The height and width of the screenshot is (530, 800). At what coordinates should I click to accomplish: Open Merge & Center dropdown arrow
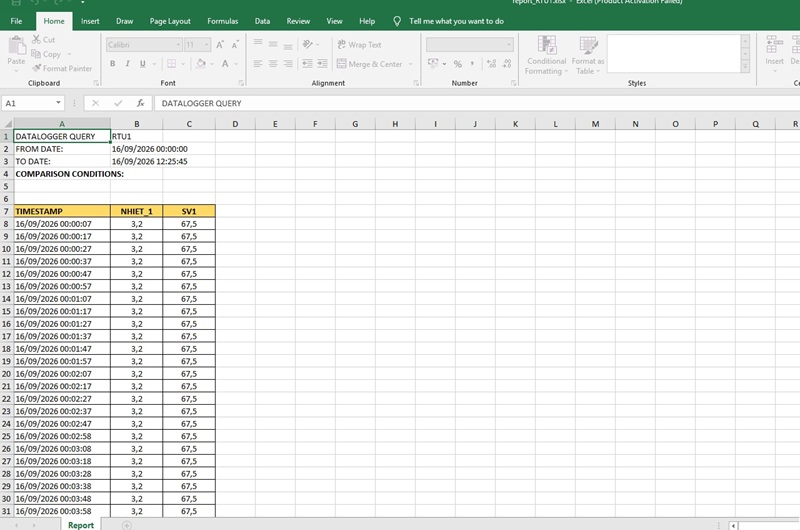[411, 64]
